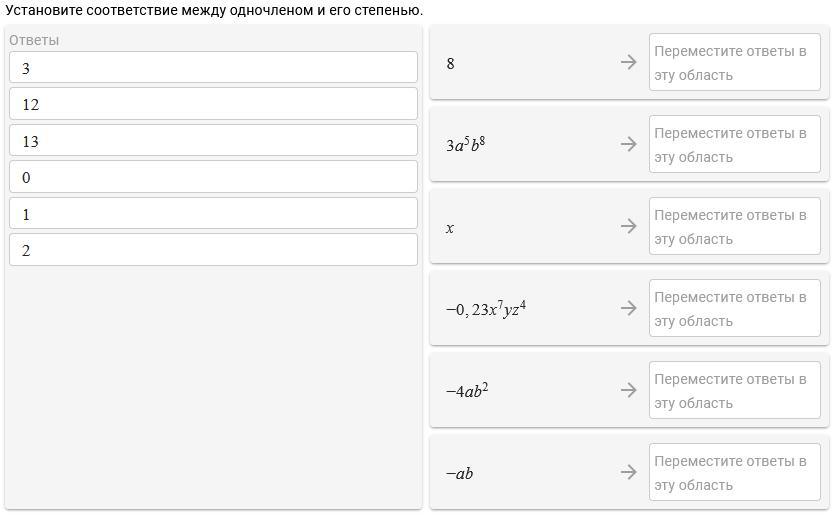Viewport: 840px width, 521px height.
Task: Click the drop area for monomial x
Action: [x=734, y=227]
